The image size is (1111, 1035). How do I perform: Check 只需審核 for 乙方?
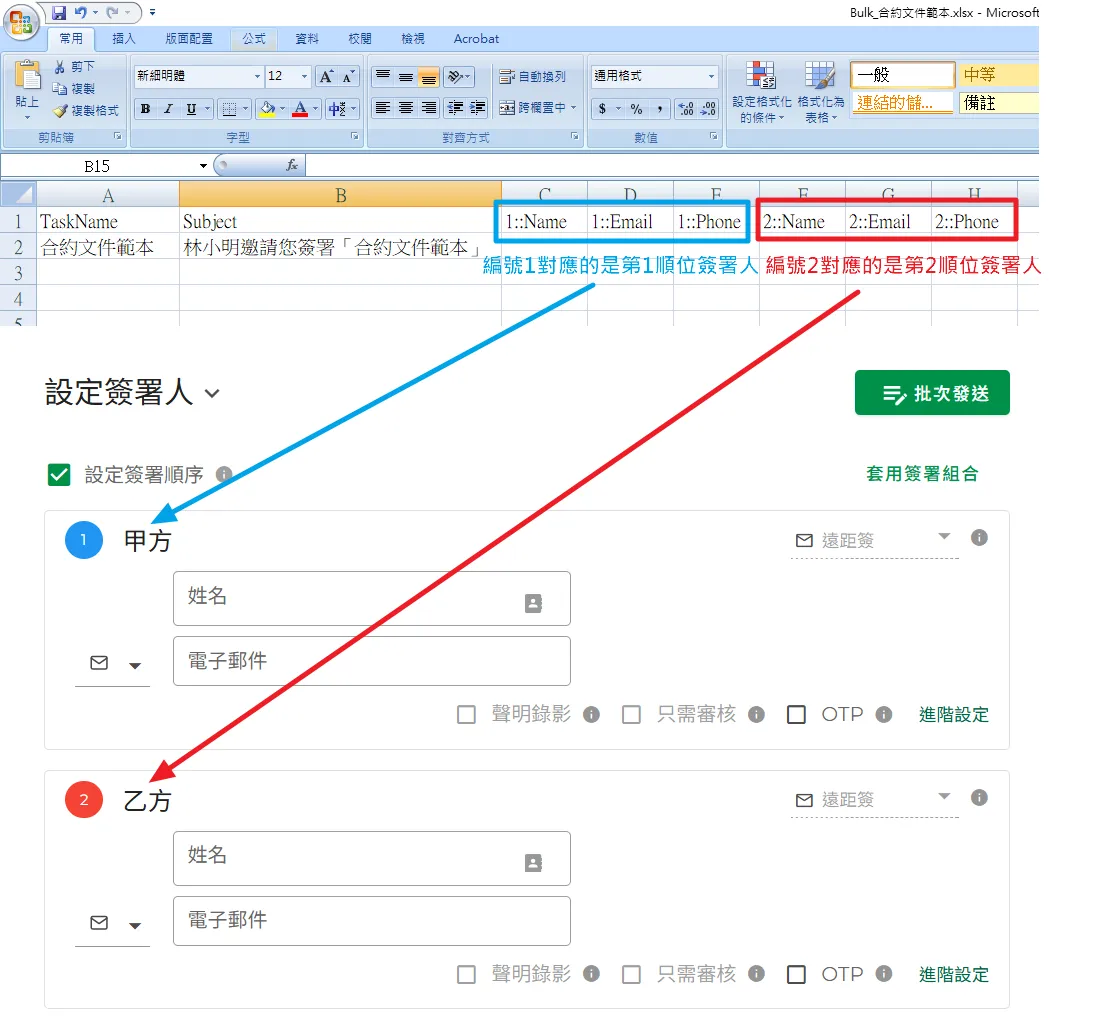631,974
